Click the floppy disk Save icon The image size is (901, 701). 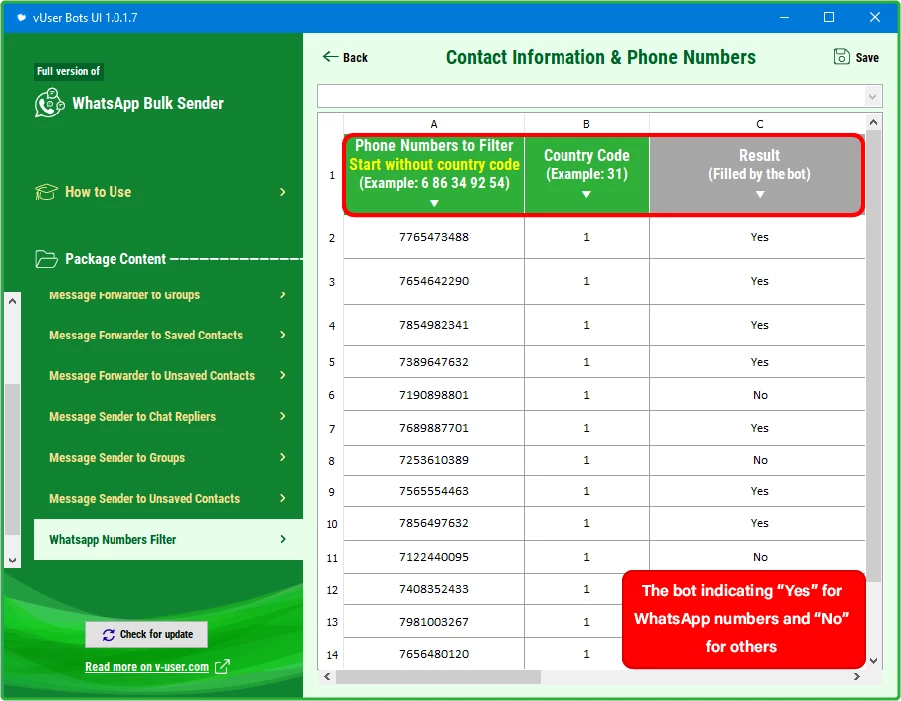pos(842,57)
